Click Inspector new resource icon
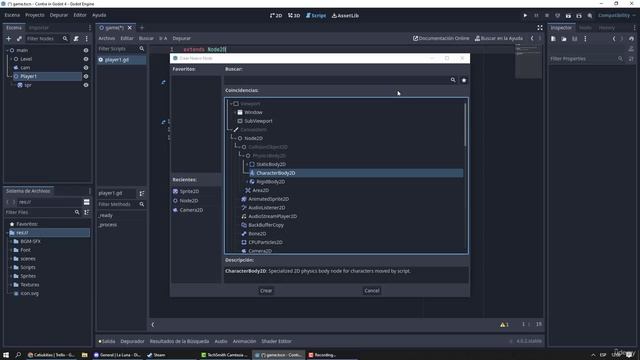 (553, 39)
